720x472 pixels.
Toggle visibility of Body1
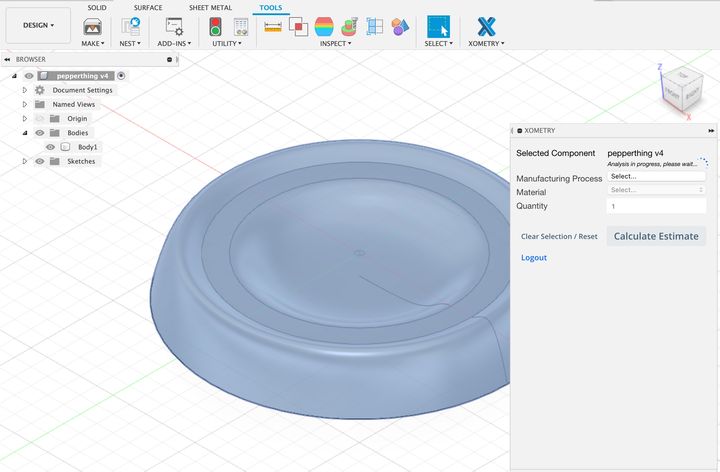point(51,147)
